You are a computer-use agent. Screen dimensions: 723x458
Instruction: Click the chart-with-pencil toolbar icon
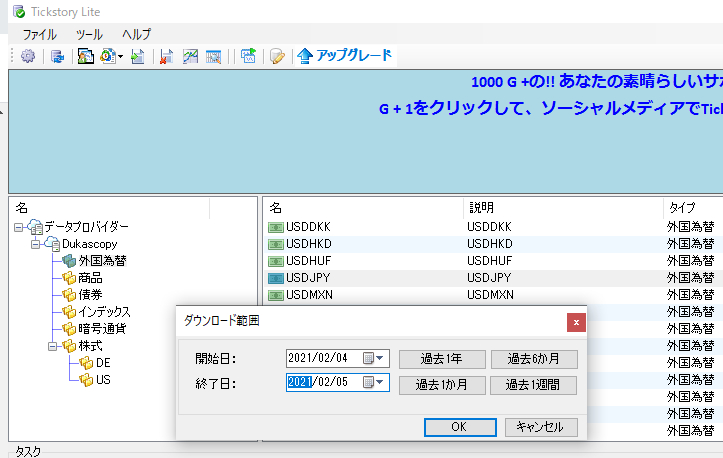point(190,56)
